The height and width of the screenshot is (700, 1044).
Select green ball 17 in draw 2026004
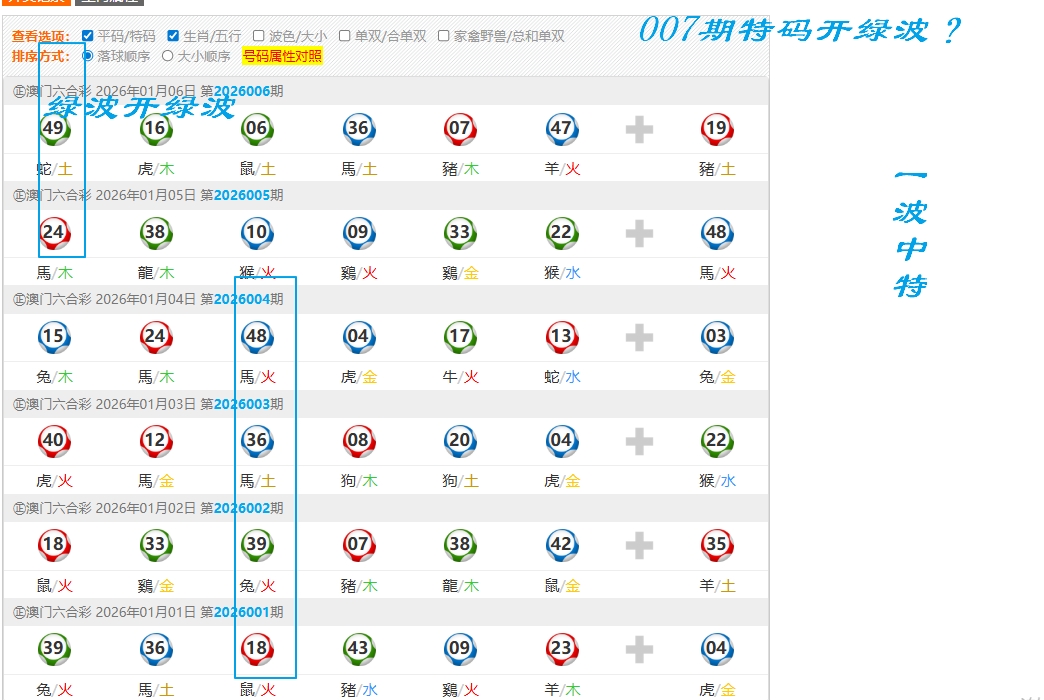coord(460,337)
